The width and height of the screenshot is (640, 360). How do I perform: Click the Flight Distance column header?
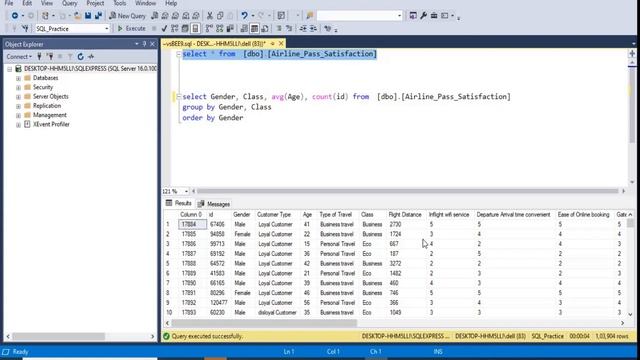tap(404, 214)
